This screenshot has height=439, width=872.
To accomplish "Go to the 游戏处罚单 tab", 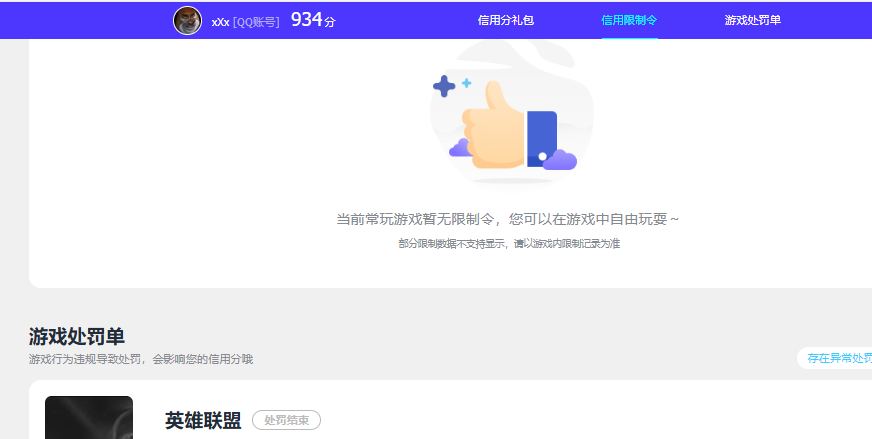I will [x=752, y=21].
